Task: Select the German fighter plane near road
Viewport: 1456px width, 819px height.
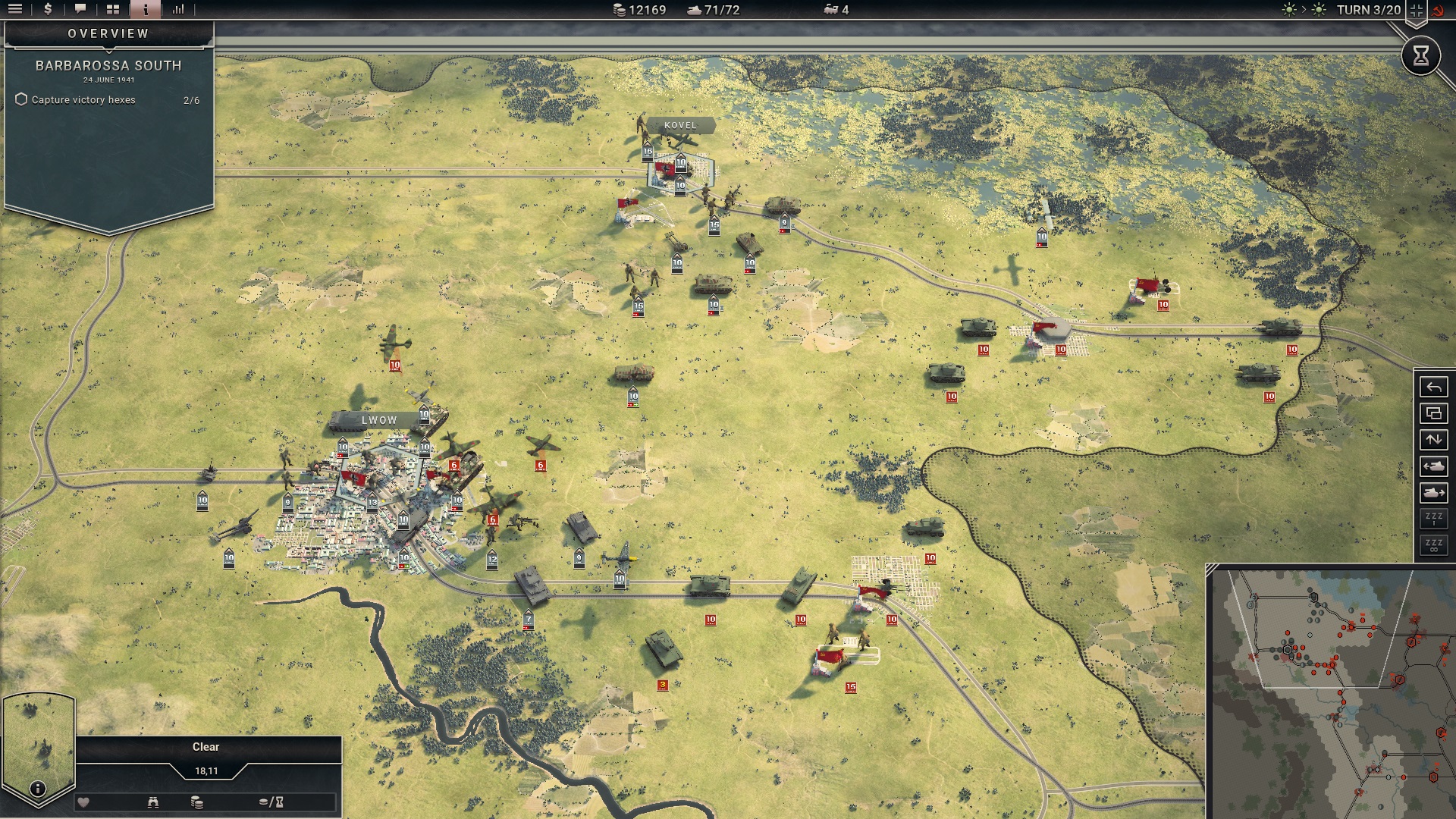Action: point(622,557)
